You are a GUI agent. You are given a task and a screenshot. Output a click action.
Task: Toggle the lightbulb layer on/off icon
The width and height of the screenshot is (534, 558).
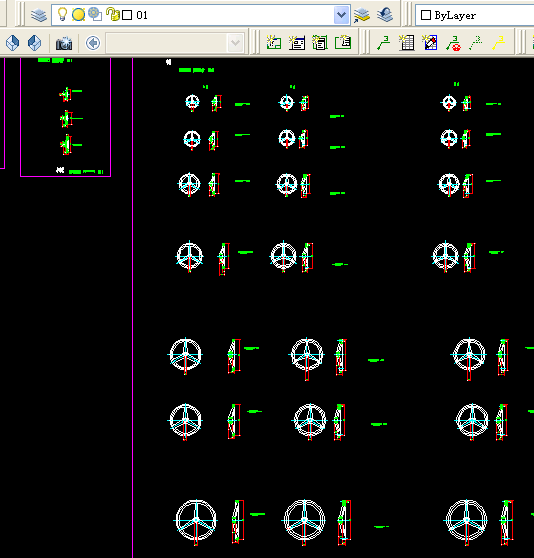coord(62,15)
